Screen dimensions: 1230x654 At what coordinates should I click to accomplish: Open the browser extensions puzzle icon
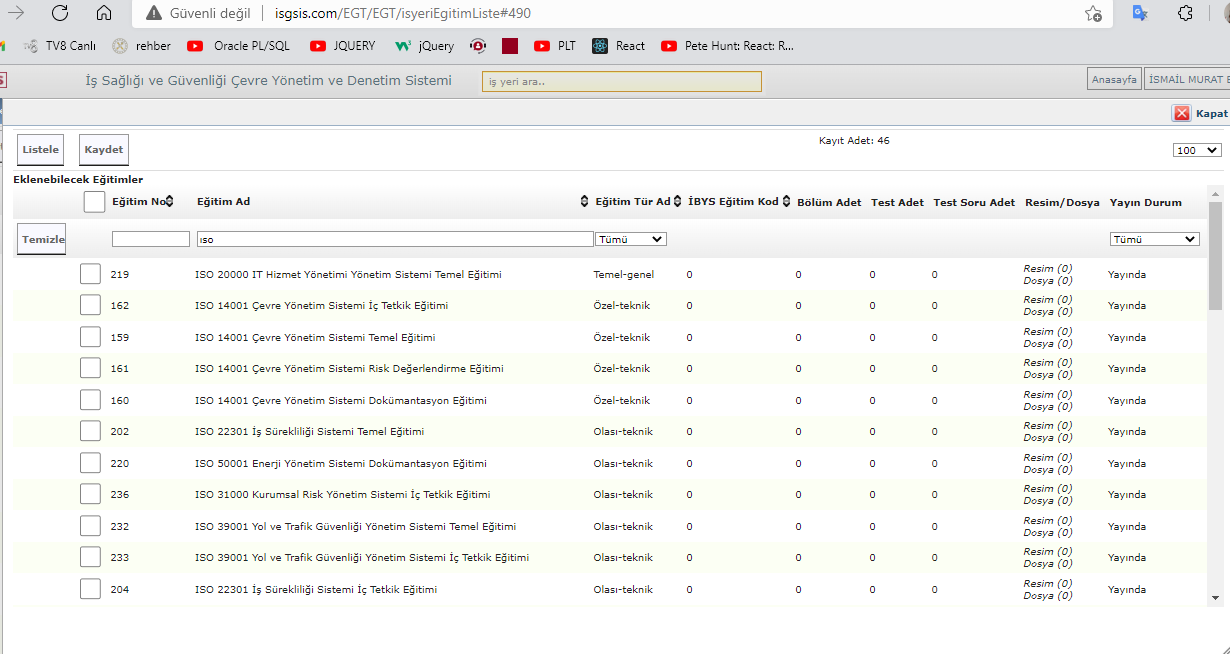[x=1185, y=13]
